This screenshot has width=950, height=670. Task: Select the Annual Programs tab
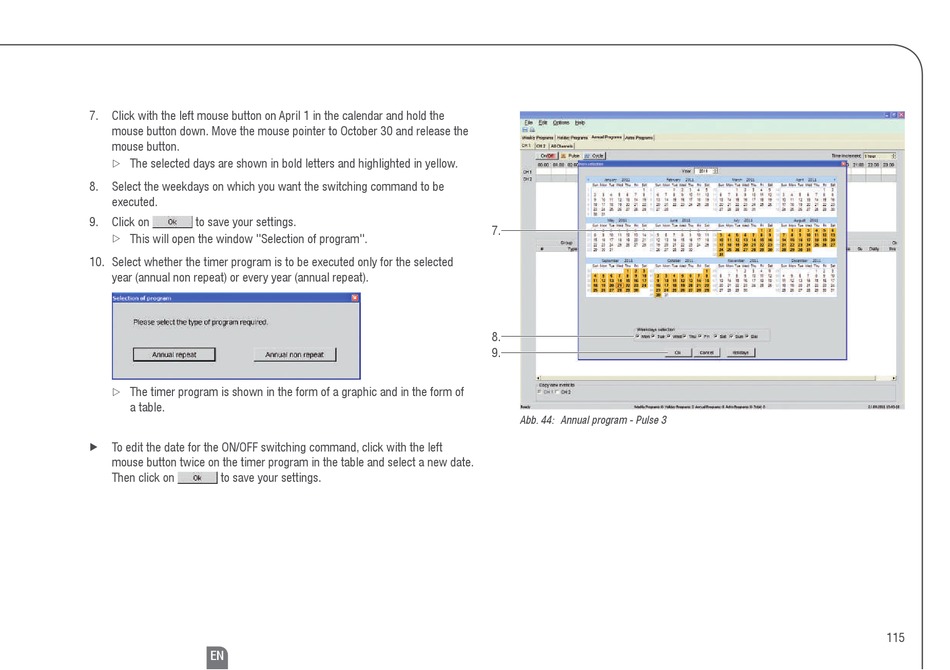click(x=606, y=137)
